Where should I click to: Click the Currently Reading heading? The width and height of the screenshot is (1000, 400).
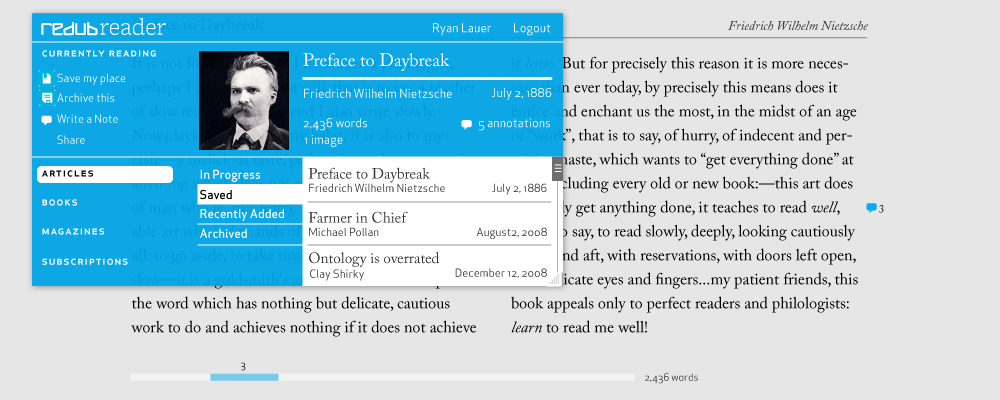[x=99, y=54]
